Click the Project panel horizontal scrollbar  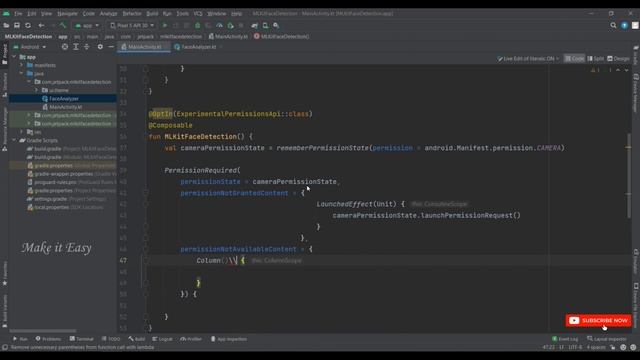(43, 331)
